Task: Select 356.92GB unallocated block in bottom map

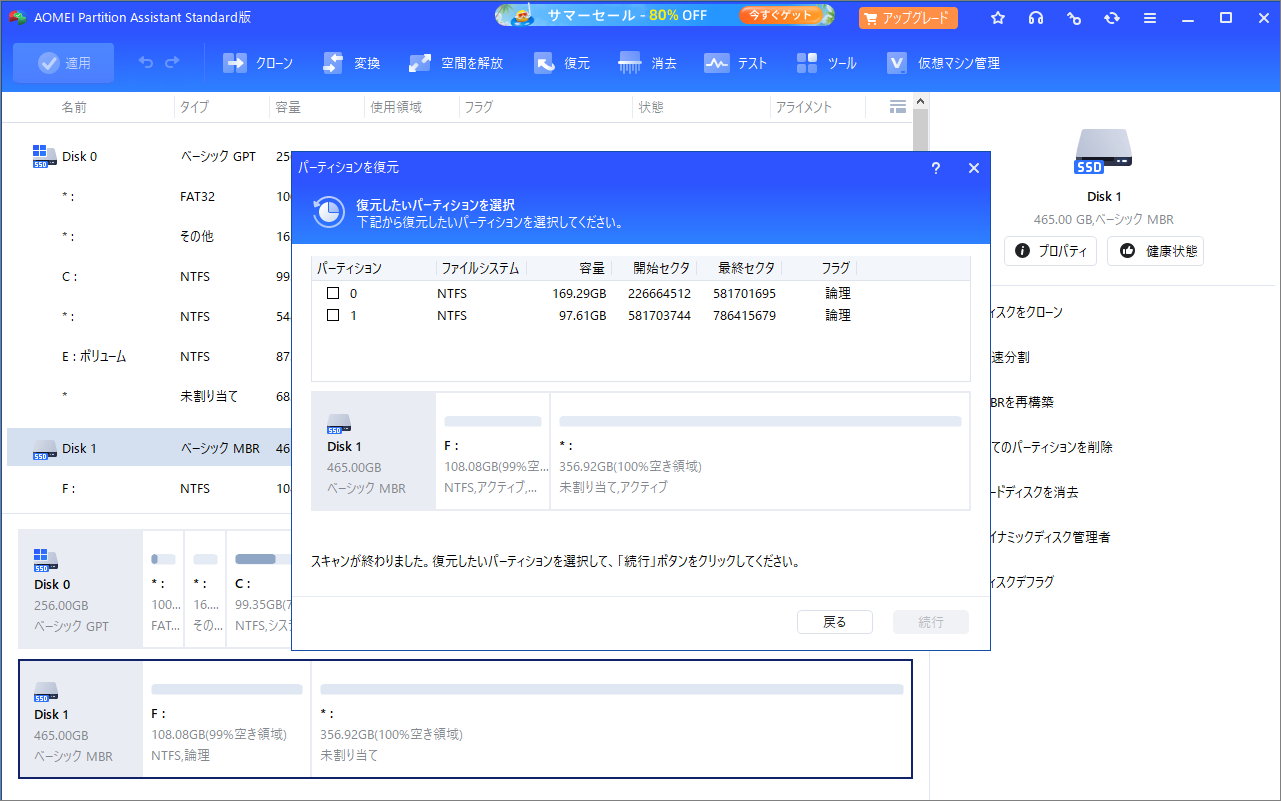Action: click(611, 719)
